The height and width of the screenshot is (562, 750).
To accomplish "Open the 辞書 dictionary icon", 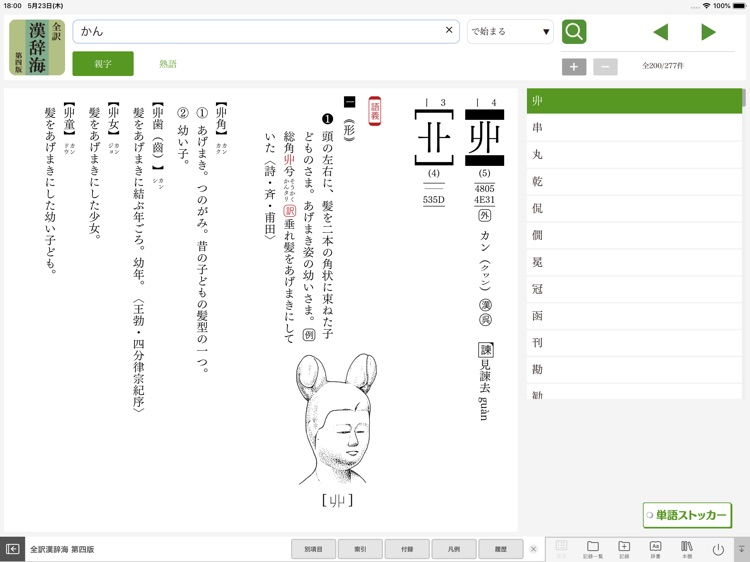I will [x=655, y=549].
